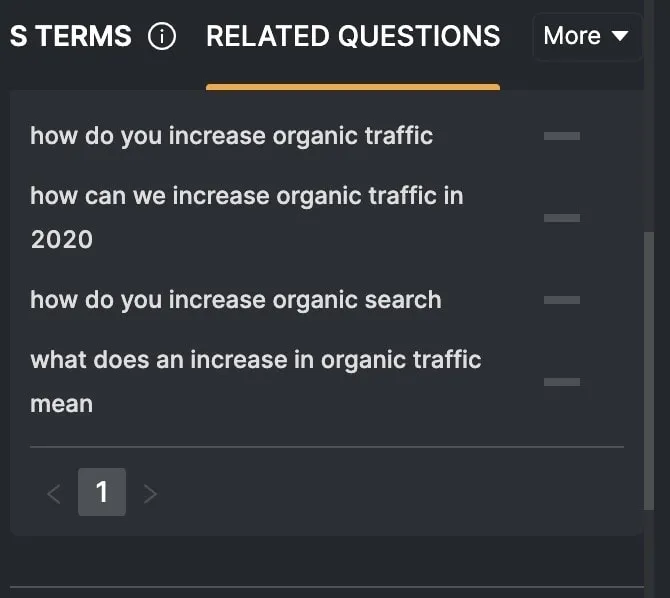Select page 1 in the pagination
The image size is (670, 598).
tap(102, 492)
